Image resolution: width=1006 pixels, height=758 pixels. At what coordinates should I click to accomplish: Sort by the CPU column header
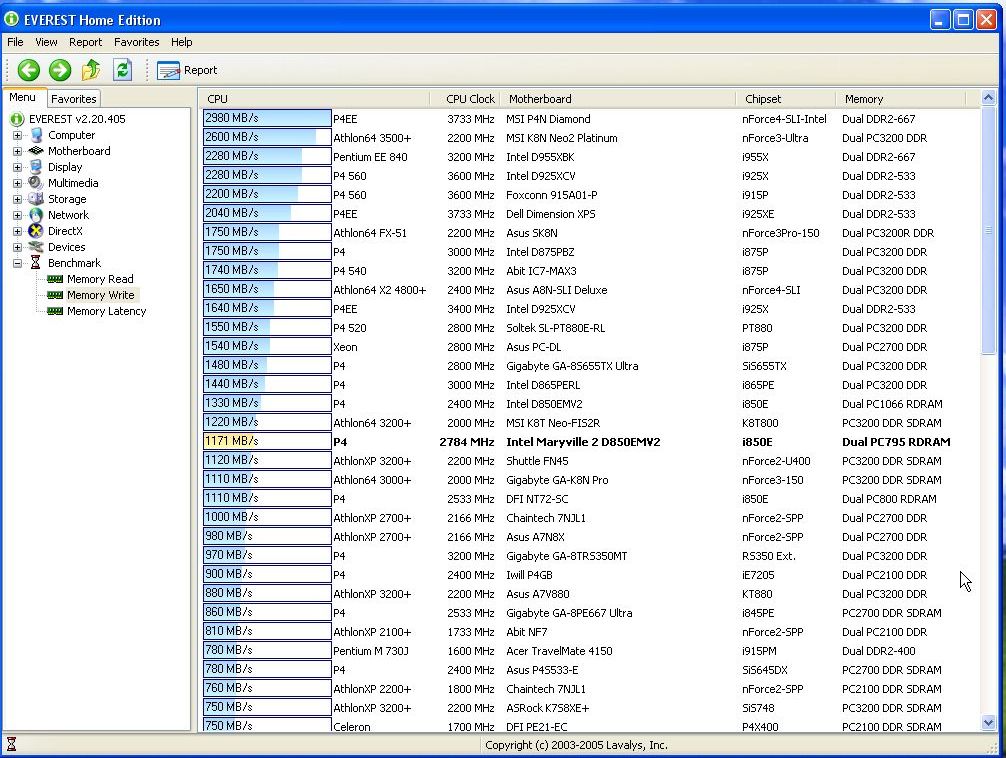pyautogui.click(x=314, y=99)
